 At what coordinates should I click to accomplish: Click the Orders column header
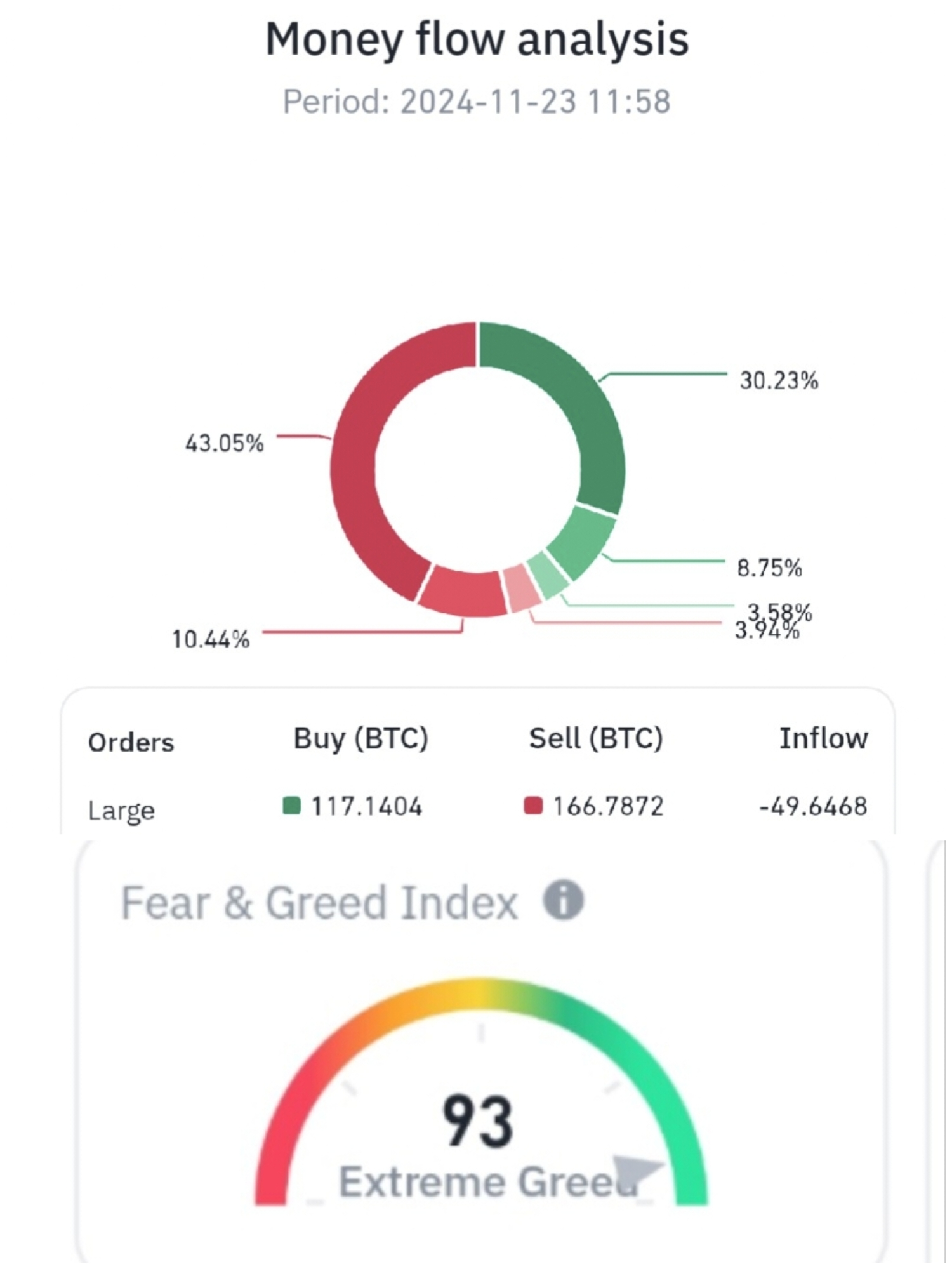click(131, 742)
